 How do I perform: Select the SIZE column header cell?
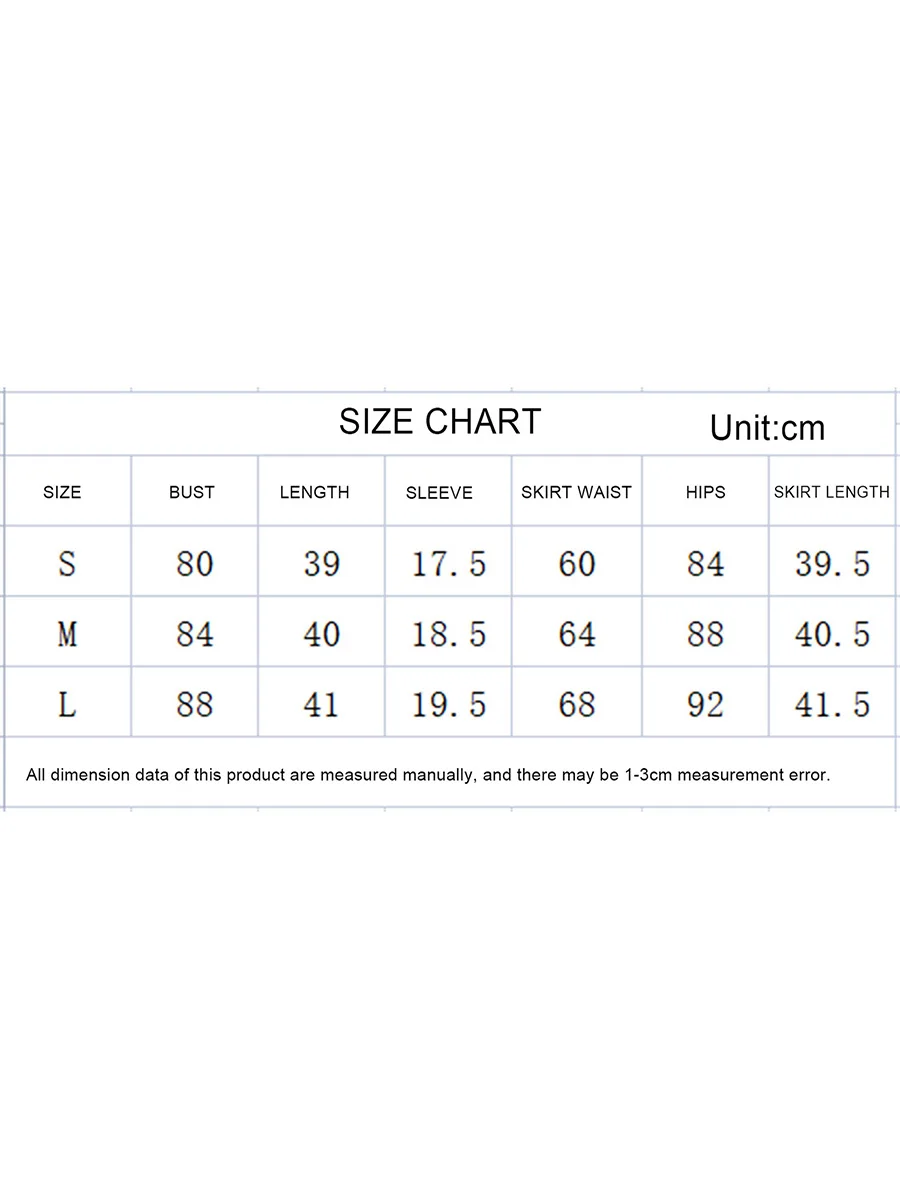click(x=62, y=492)
